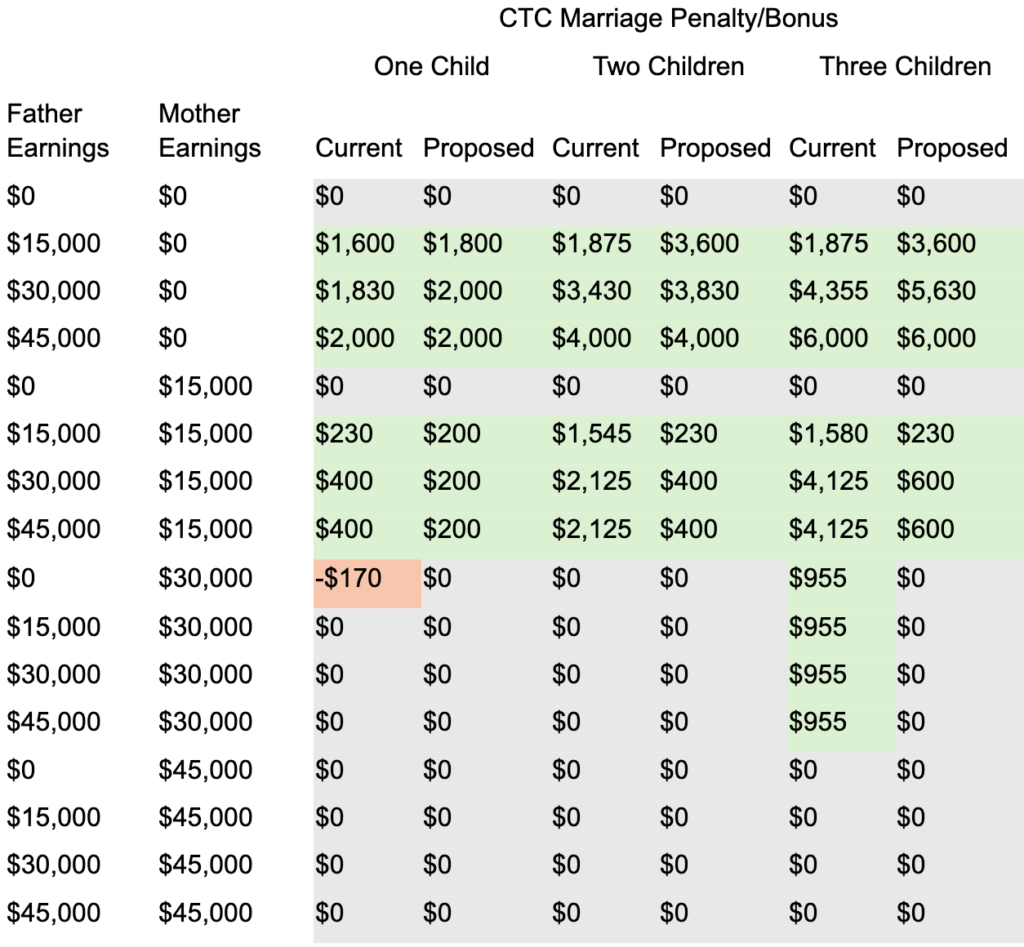This screenshot has height=947, width=1024.
Task: Click the CTC Marriage Penalty/Bonus title
Action: (667, 18)
